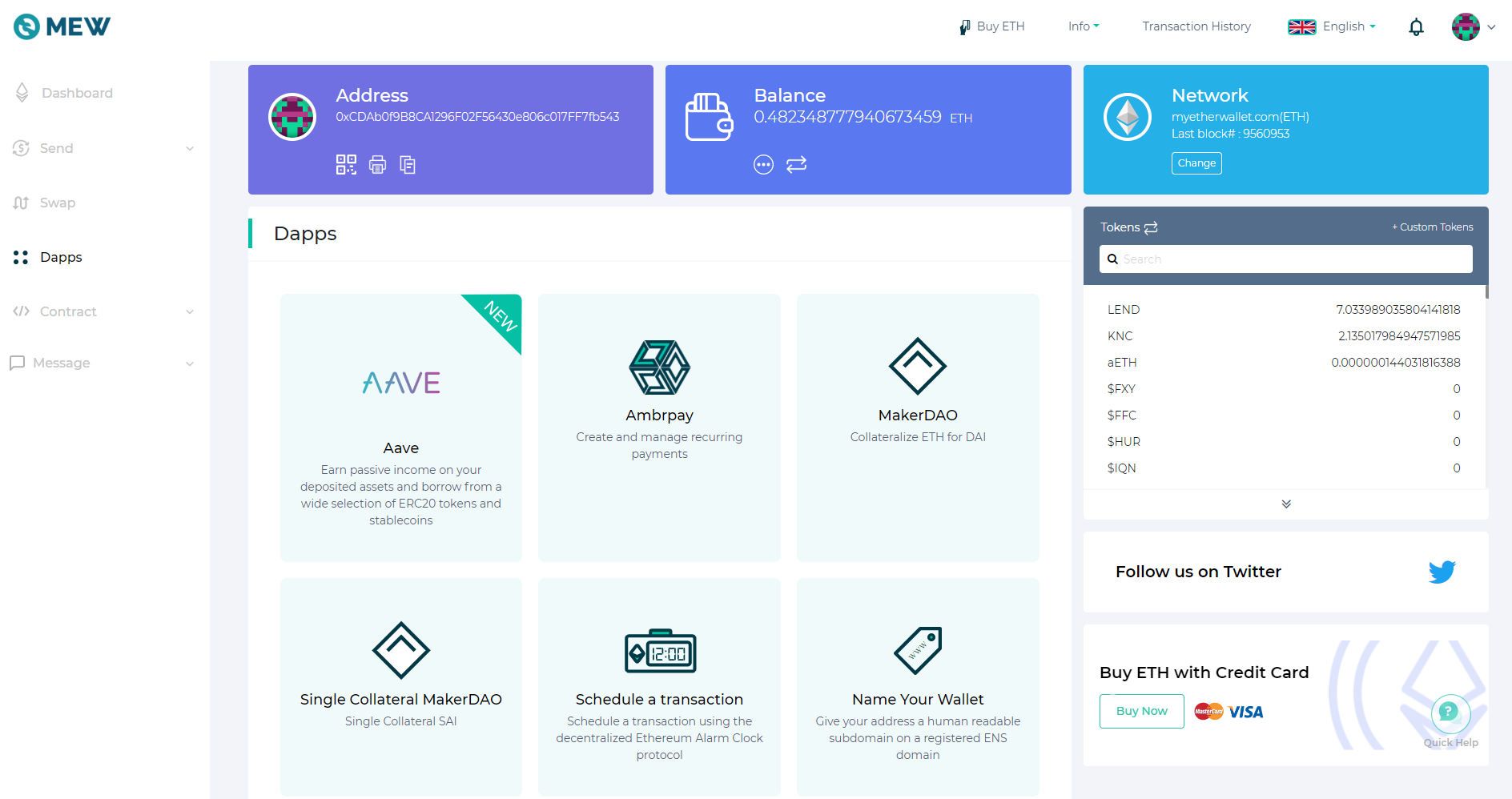Click the Twitter bird icon

pos(1442,572)
